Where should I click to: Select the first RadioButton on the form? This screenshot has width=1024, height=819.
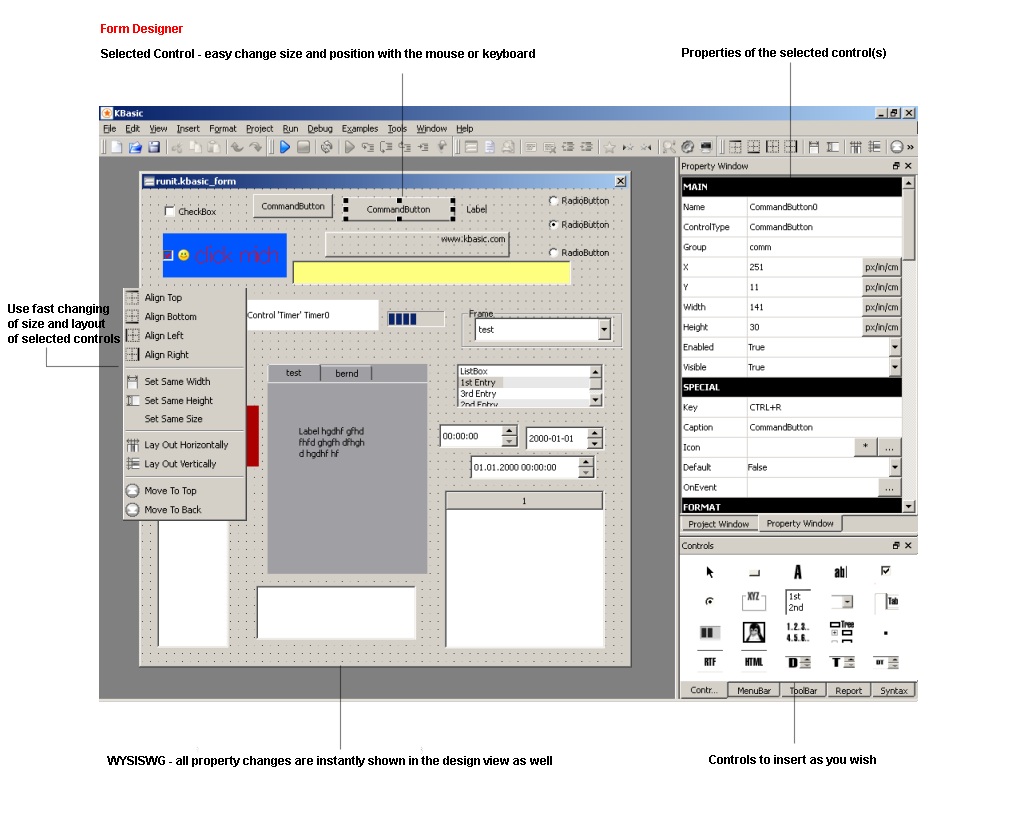(554, 201)
